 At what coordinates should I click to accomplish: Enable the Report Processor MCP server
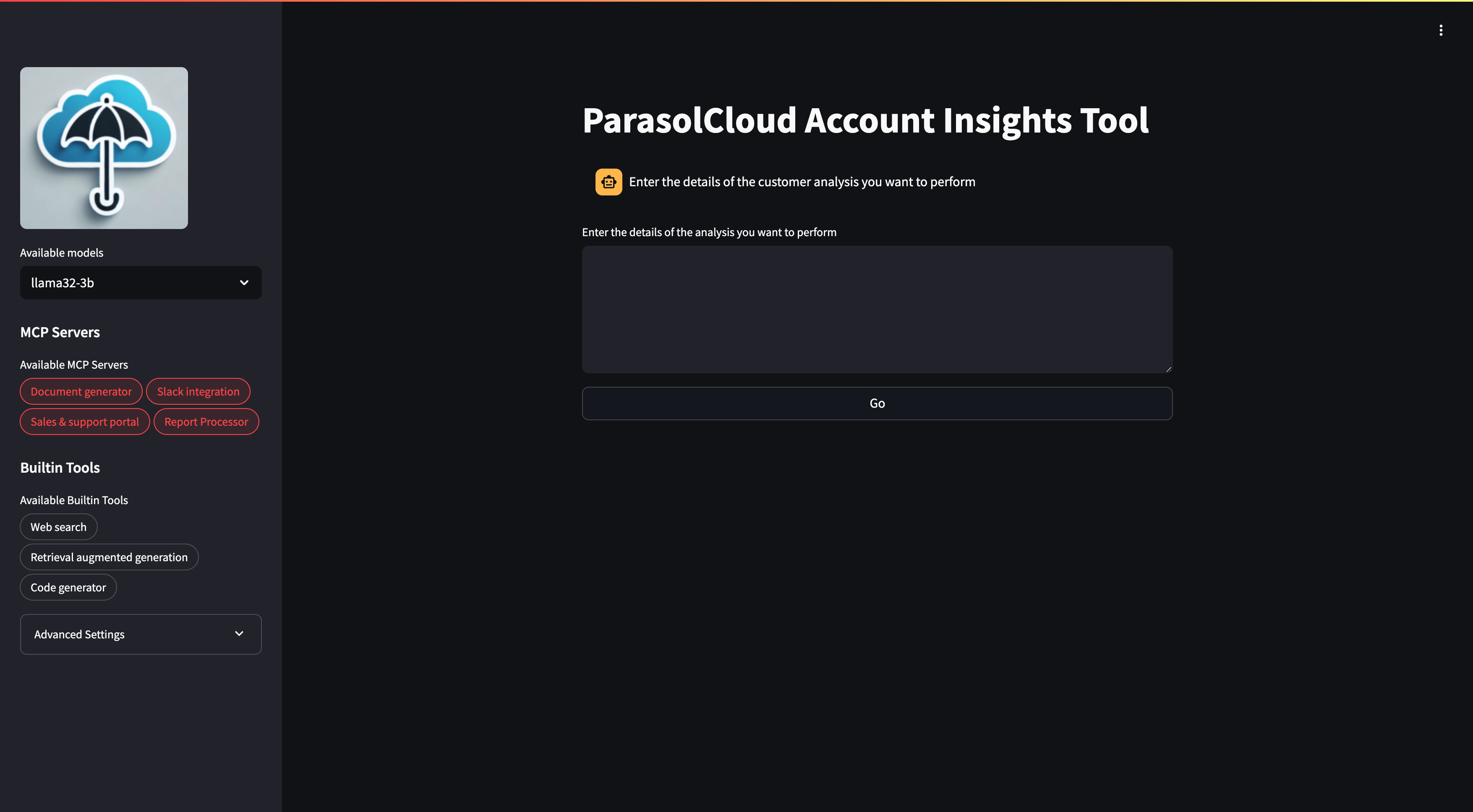tap(206, 421)
